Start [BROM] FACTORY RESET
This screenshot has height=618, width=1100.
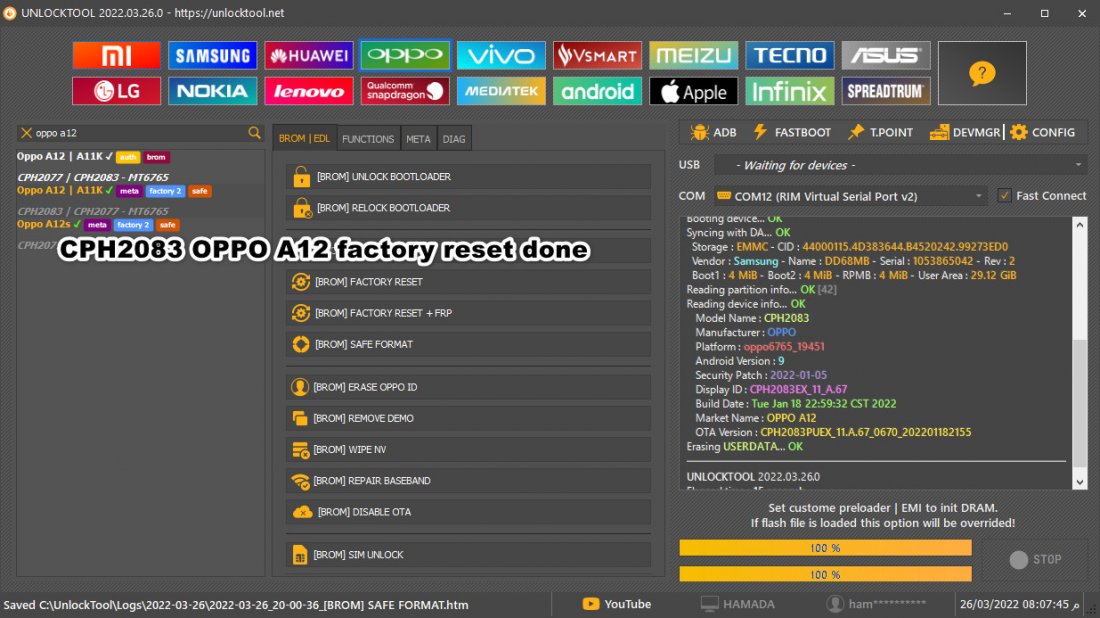pyautogui.click(x=468, y=282)
